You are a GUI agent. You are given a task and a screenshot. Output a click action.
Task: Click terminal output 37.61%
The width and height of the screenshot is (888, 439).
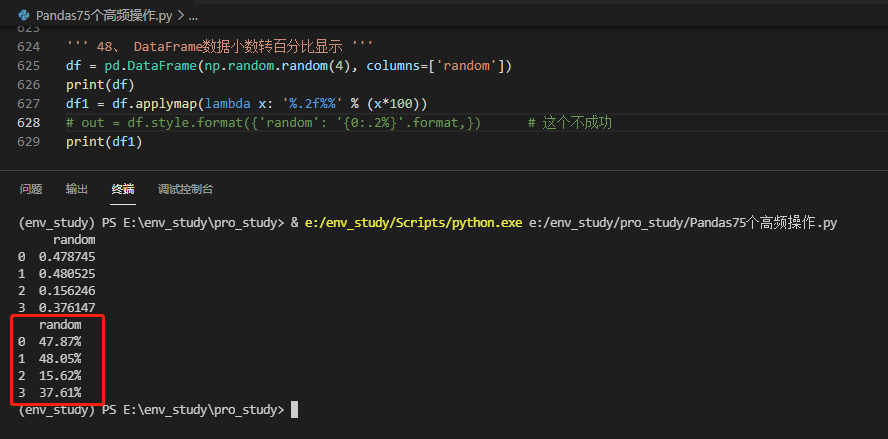point(60,393)
